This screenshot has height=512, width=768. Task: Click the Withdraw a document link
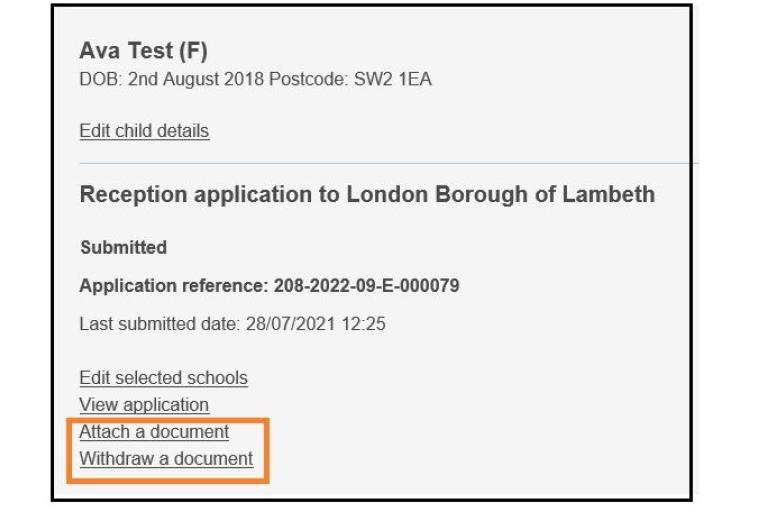[166, 459]
